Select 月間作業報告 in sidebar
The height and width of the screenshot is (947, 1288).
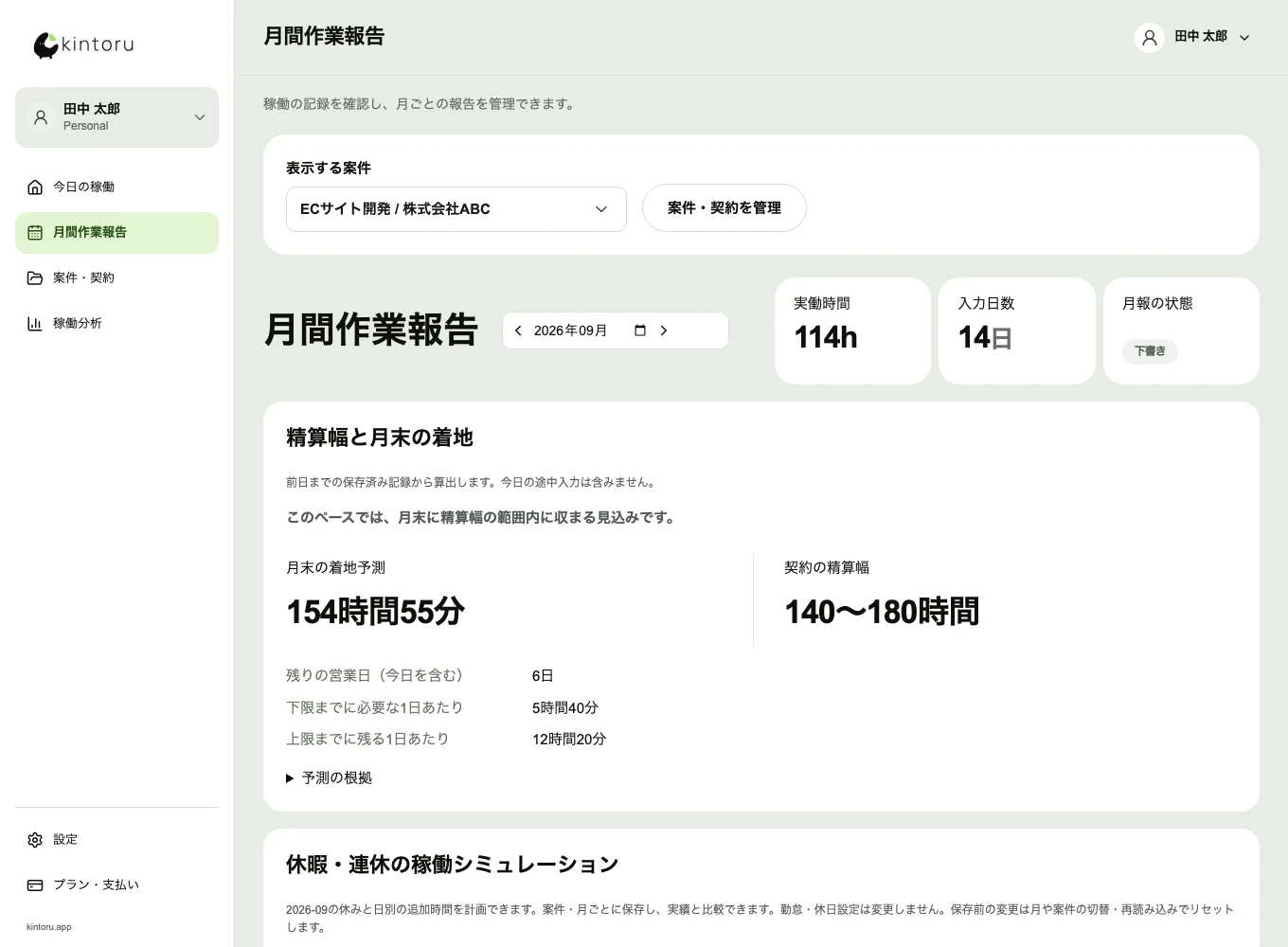116,233
